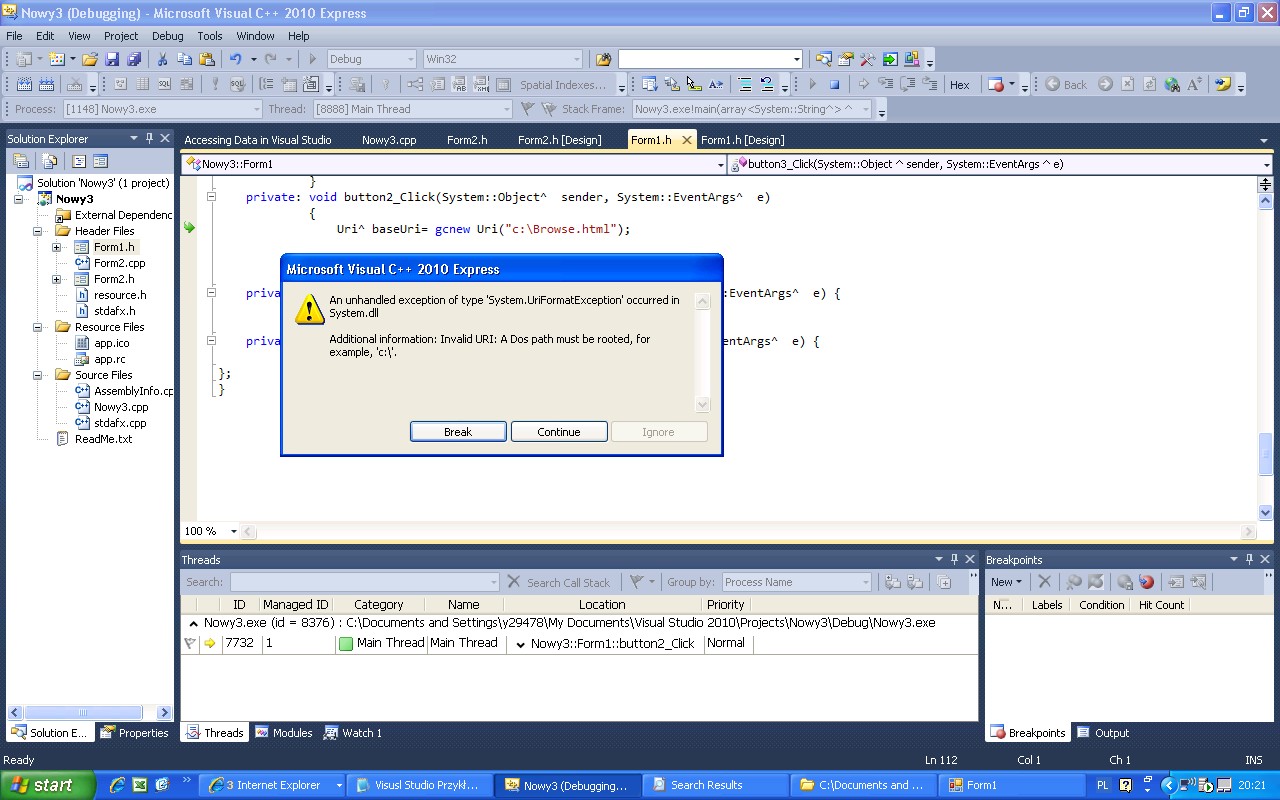The width and height of the screenshot is (1280, 800).
Task: Click the web browser Back button
Action: pyautogui.click(x=1066, y=85)
